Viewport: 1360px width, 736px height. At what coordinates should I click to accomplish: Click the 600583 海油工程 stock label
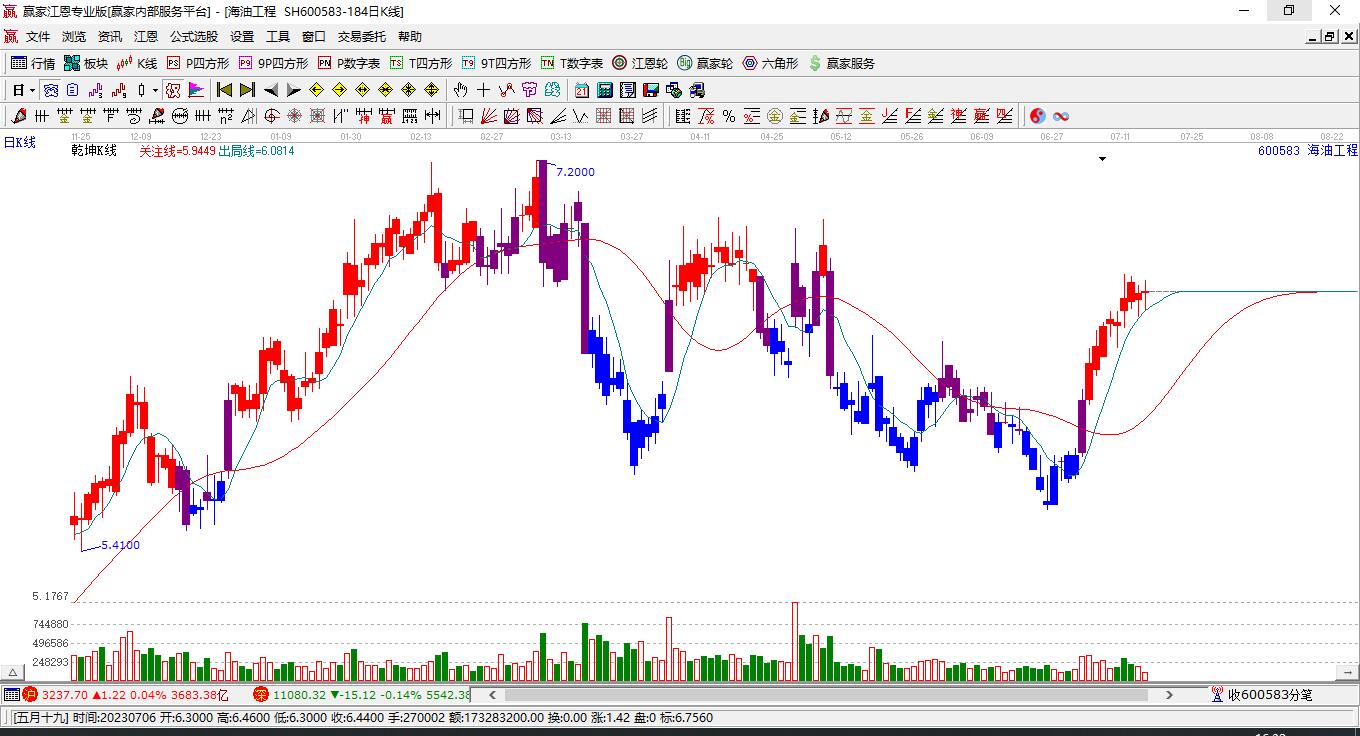click(x=1308, y=150)
